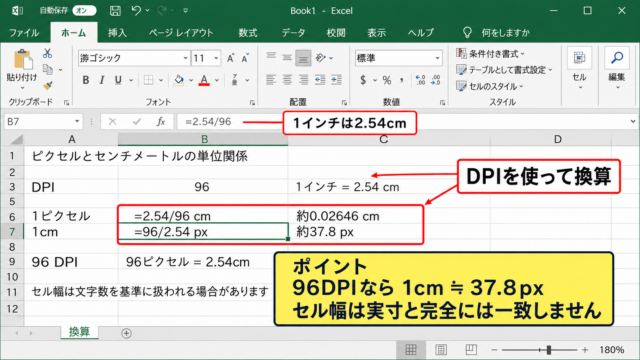Click the Copy icon
640x360 pixels.
click(x=48, y=70)
